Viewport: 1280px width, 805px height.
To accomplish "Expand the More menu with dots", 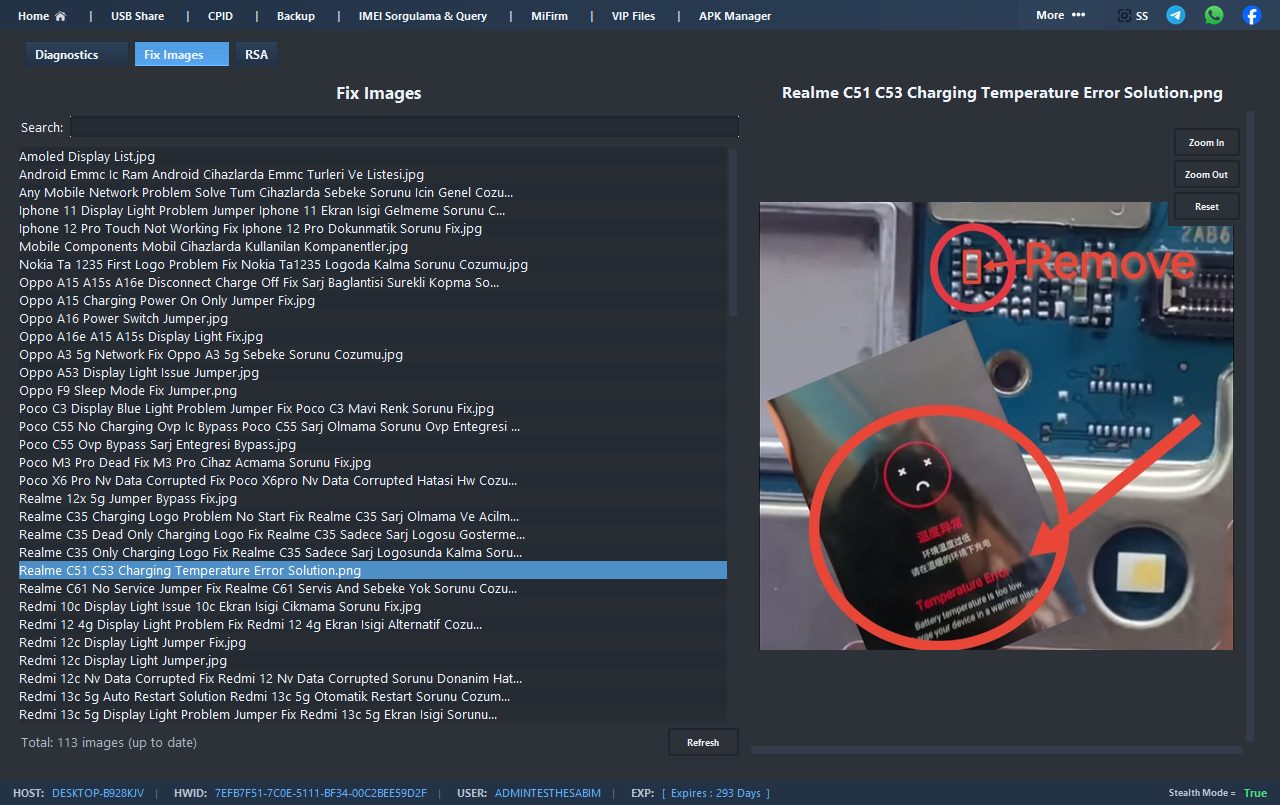I will [1060, 15].
